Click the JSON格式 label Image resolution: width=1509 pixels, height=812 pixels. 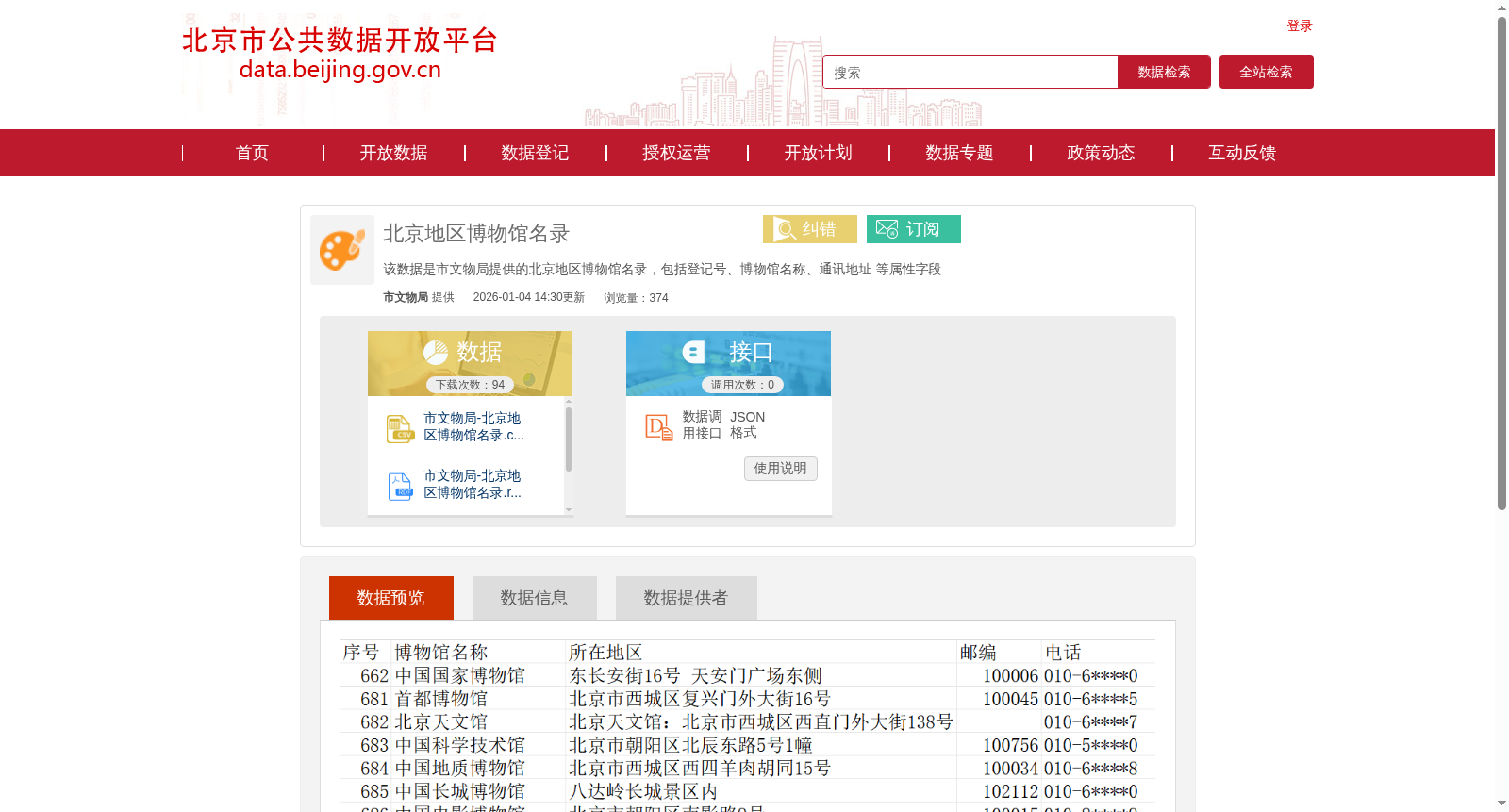[747, 424]
